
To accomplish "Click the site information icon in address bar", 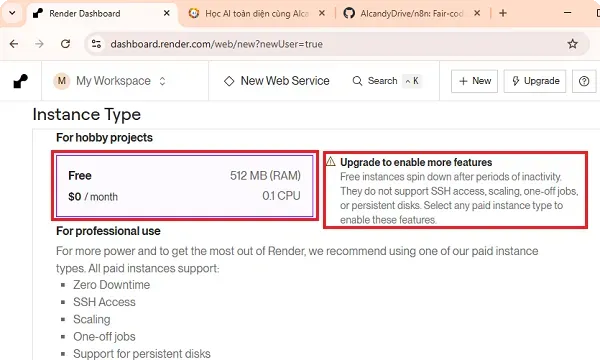I will point(96,44).
